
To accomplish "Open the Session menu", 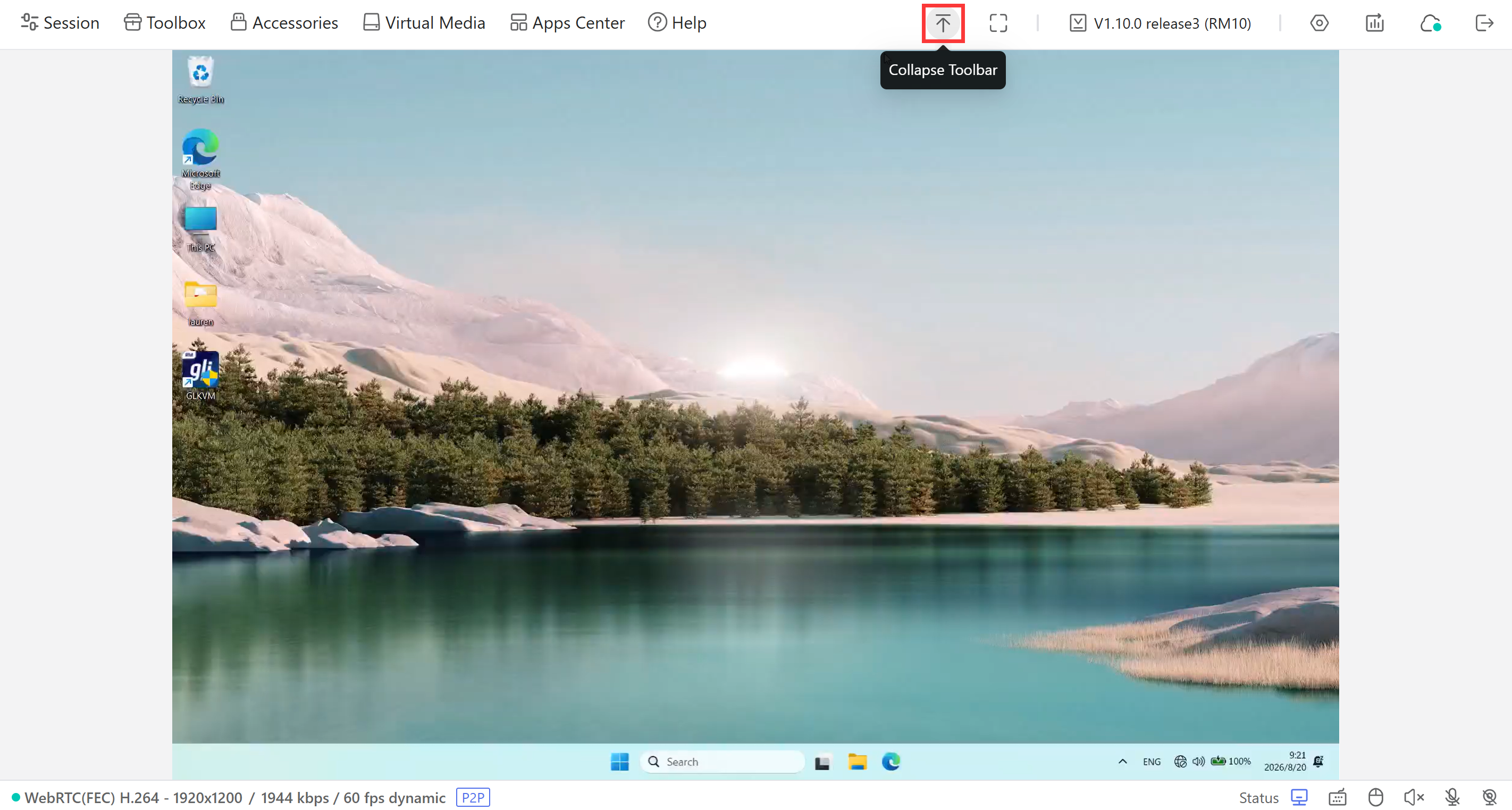I will [x=60, y=22].
